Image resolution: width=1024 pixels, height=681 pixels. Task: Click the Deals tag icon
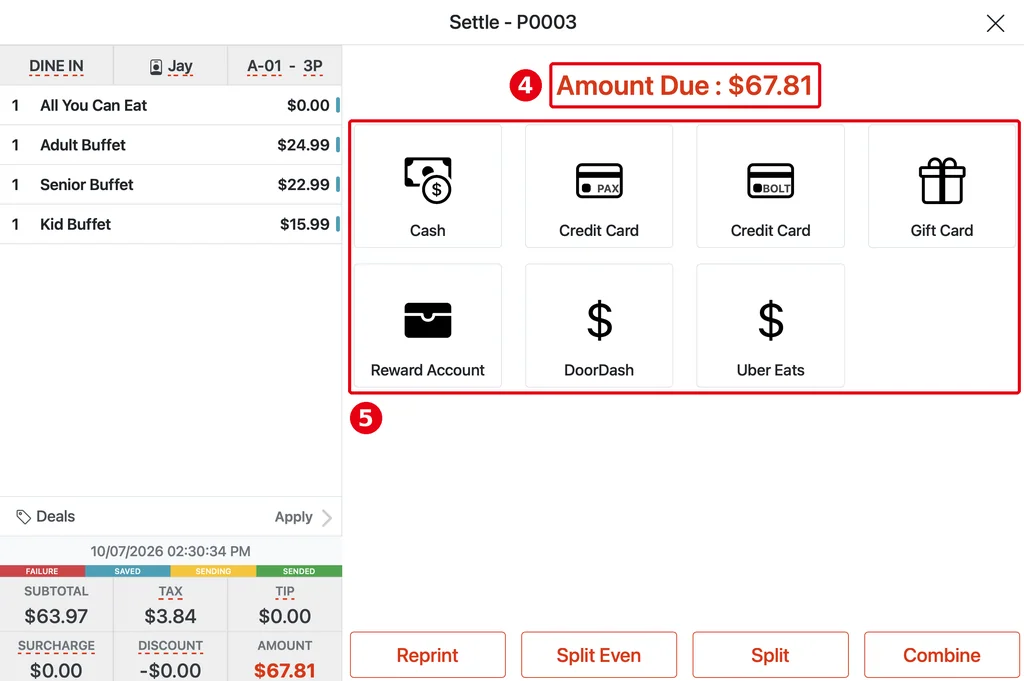pyautogui.click(x=24, y=517)
